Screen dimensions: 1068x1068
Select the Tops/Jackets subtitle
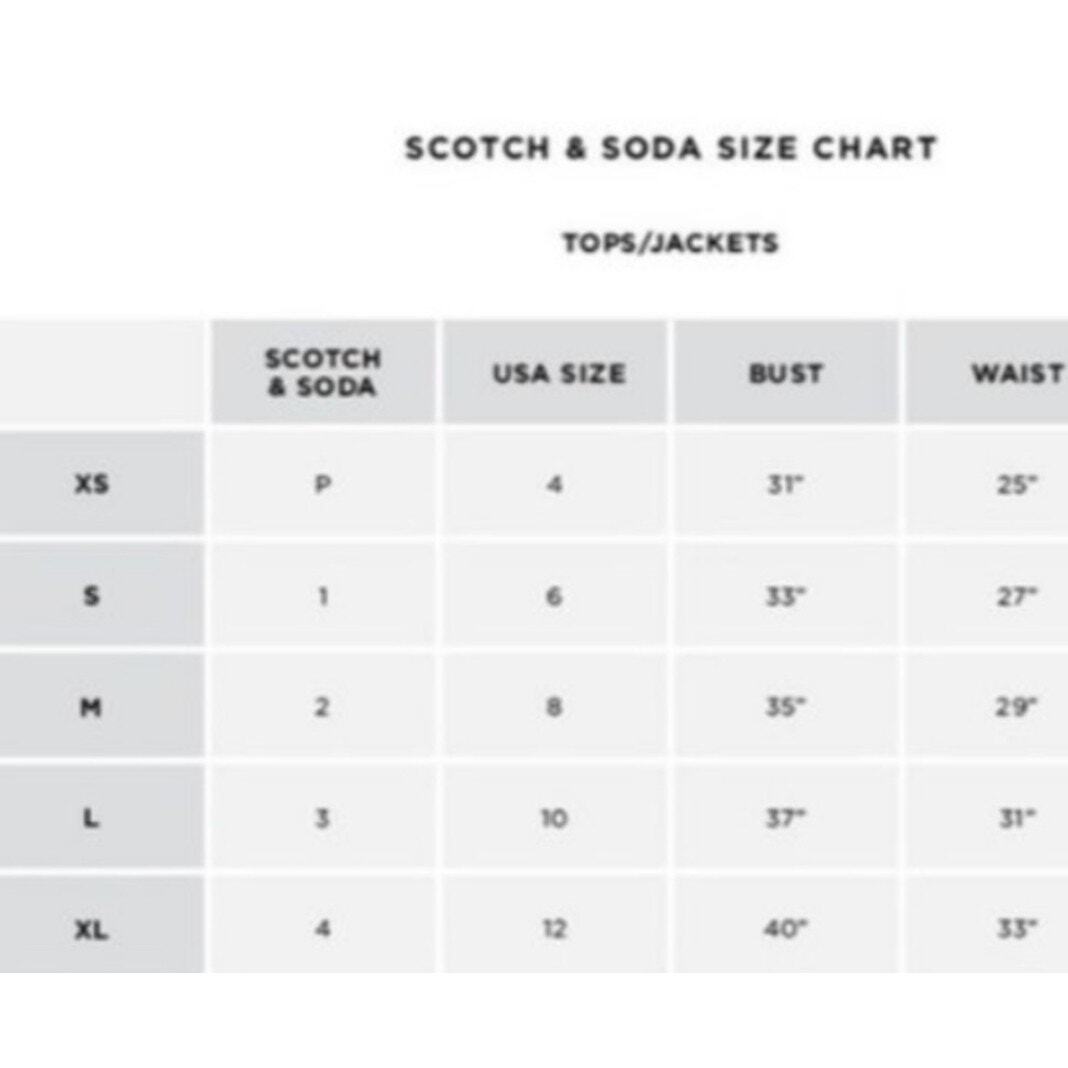pyautogui.click(x=670, y=243)
